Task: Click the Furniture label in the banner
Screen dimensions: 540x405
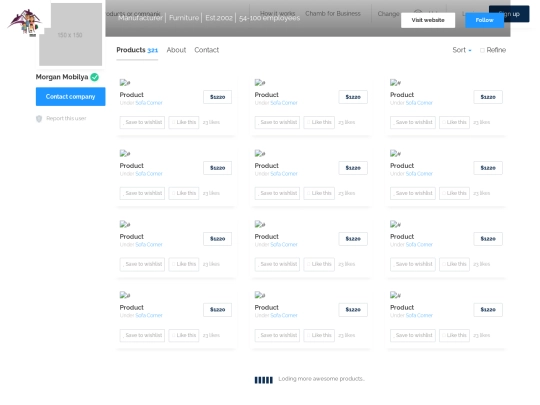Action: (184, 18)
